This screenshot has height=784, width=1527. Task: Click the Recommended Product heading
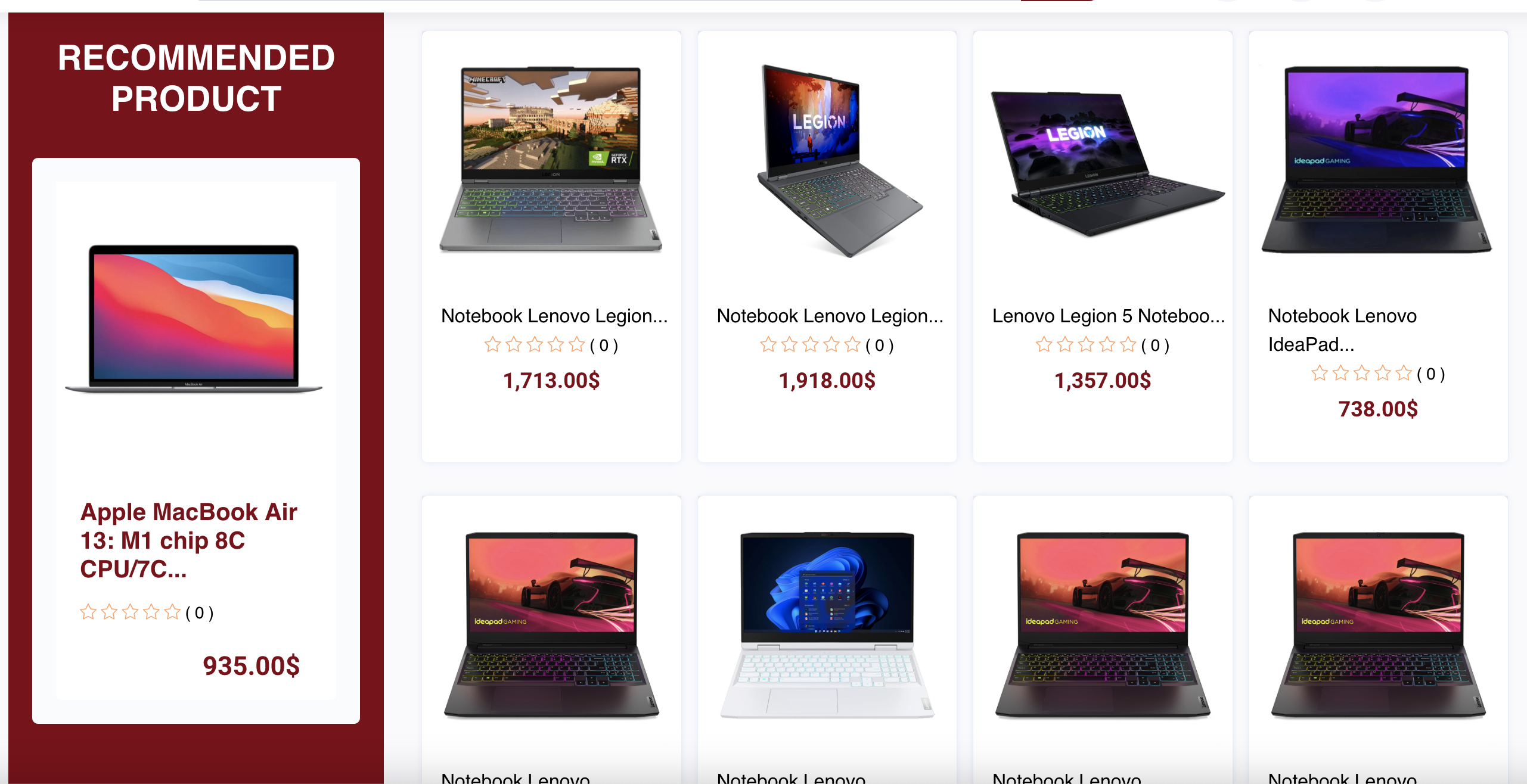pyautogui.click(x=196, y=78)
